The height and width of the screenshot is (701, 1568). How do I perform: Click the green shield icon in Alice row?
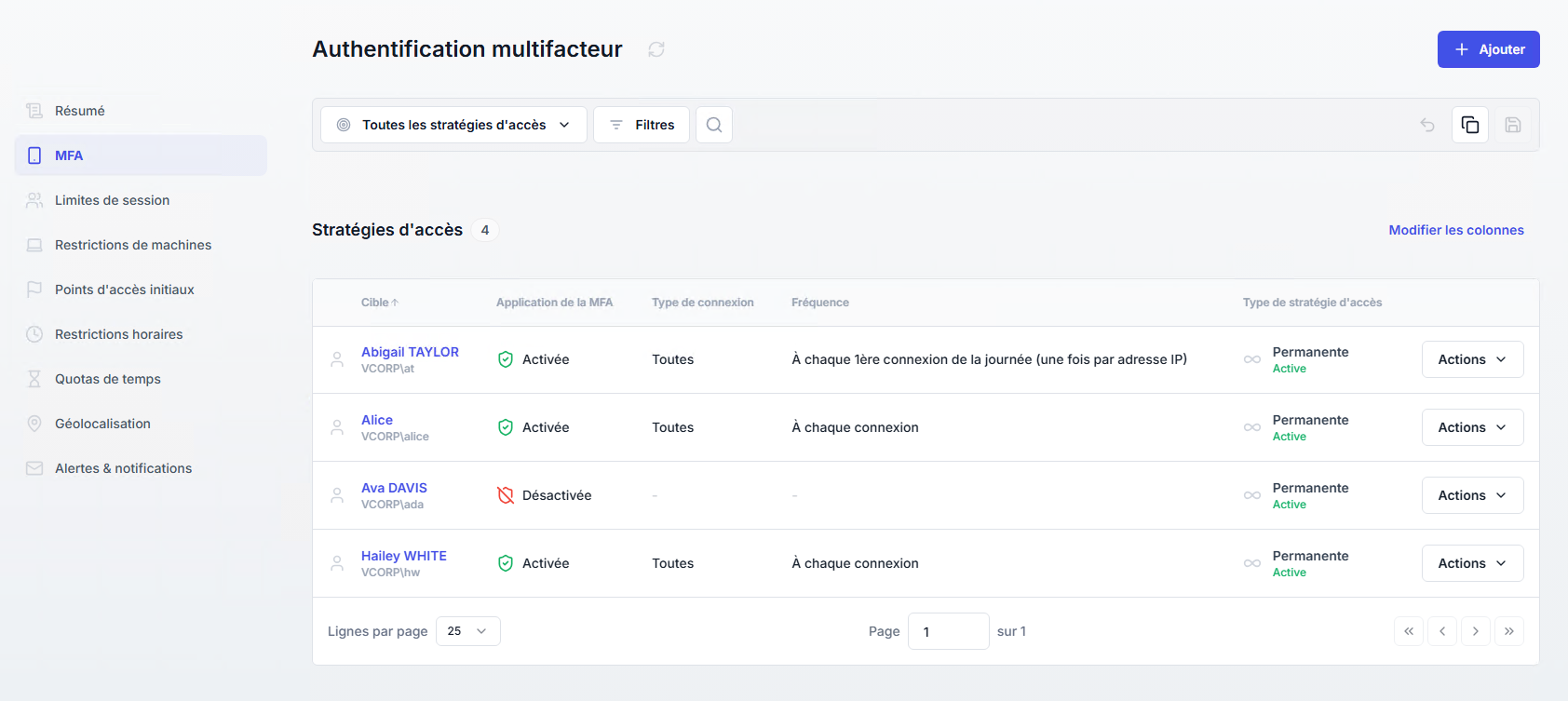coord(506,427)
